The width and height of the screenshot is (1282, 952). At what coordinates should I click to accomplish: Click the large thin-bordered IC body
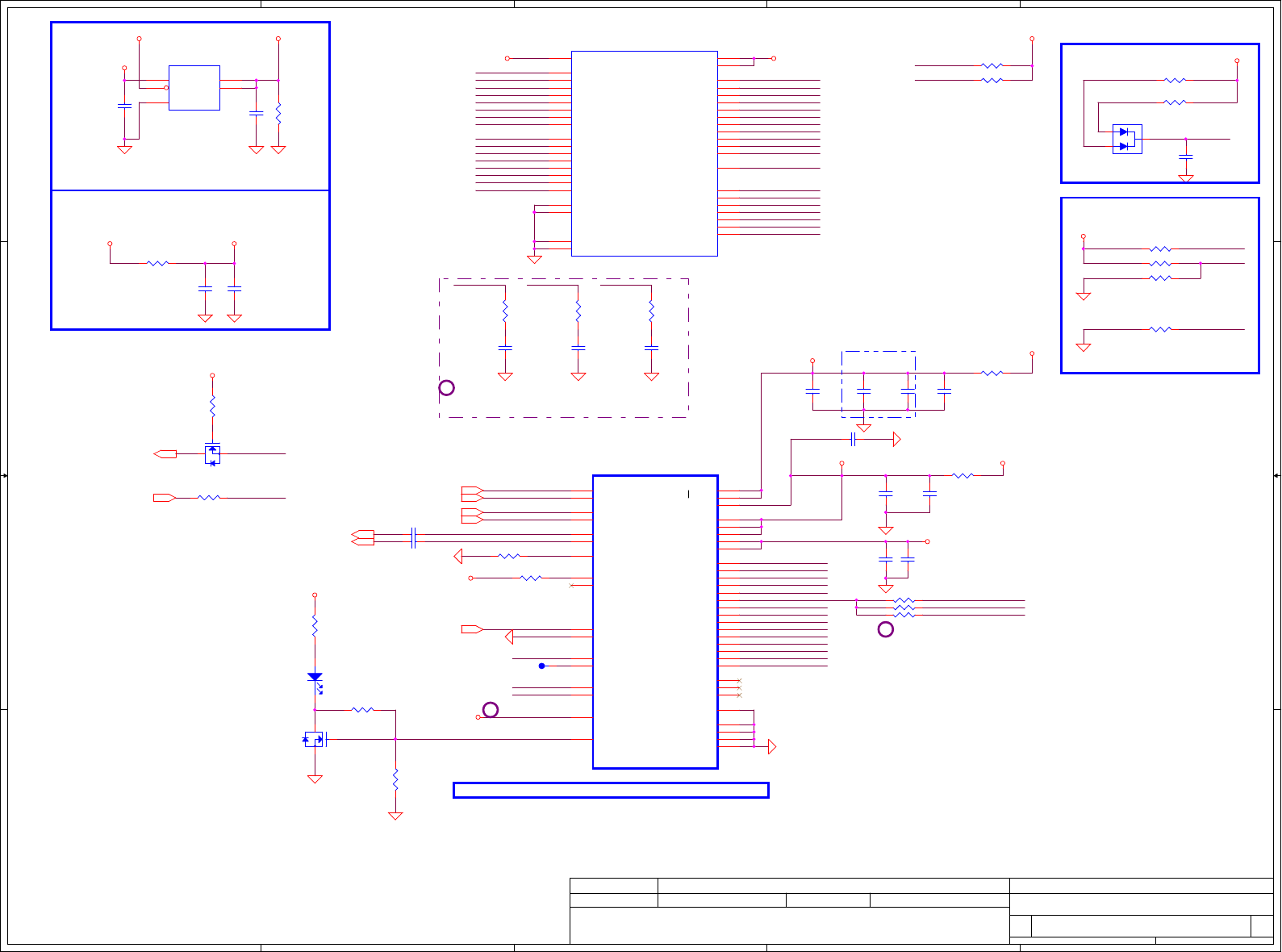[645, 153]
